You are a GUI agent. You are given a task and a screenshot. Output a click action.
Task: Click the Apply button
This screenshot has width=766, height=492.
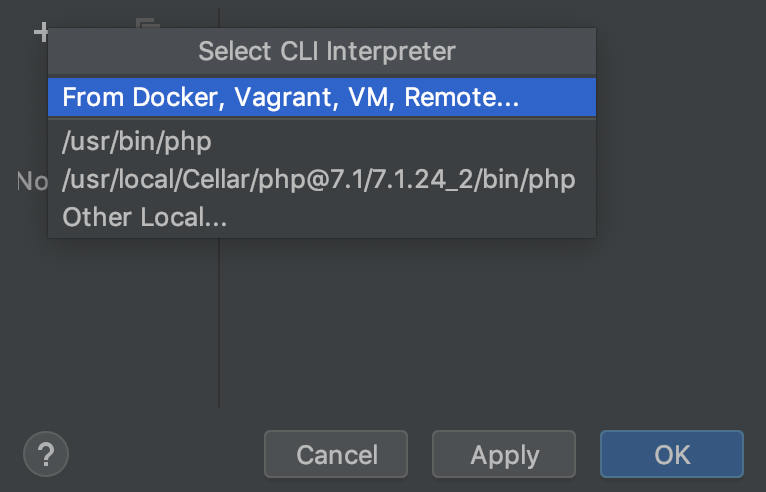pos(504,455)
